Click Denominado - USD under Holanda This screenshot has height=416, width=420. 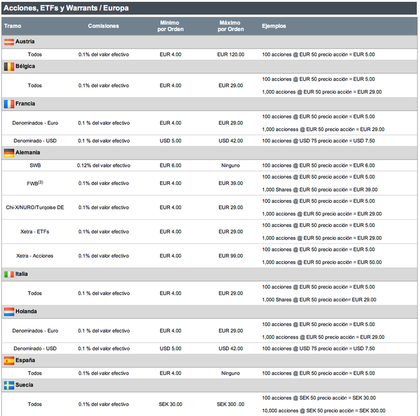click(35, 348)
